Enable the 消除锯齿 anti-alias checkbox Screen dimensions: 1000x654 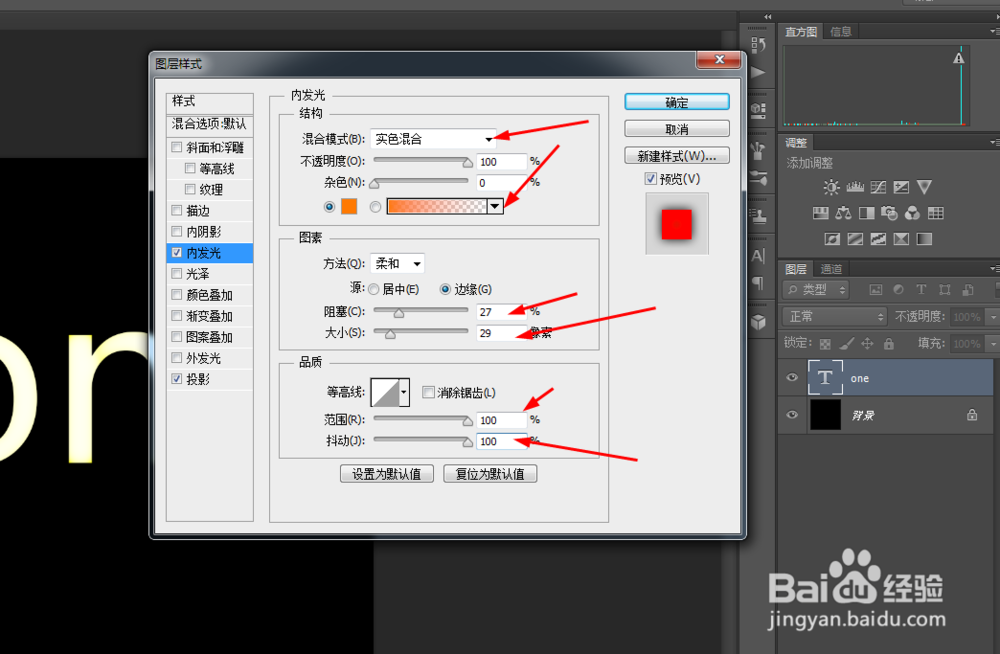click(x=427, y=392)
